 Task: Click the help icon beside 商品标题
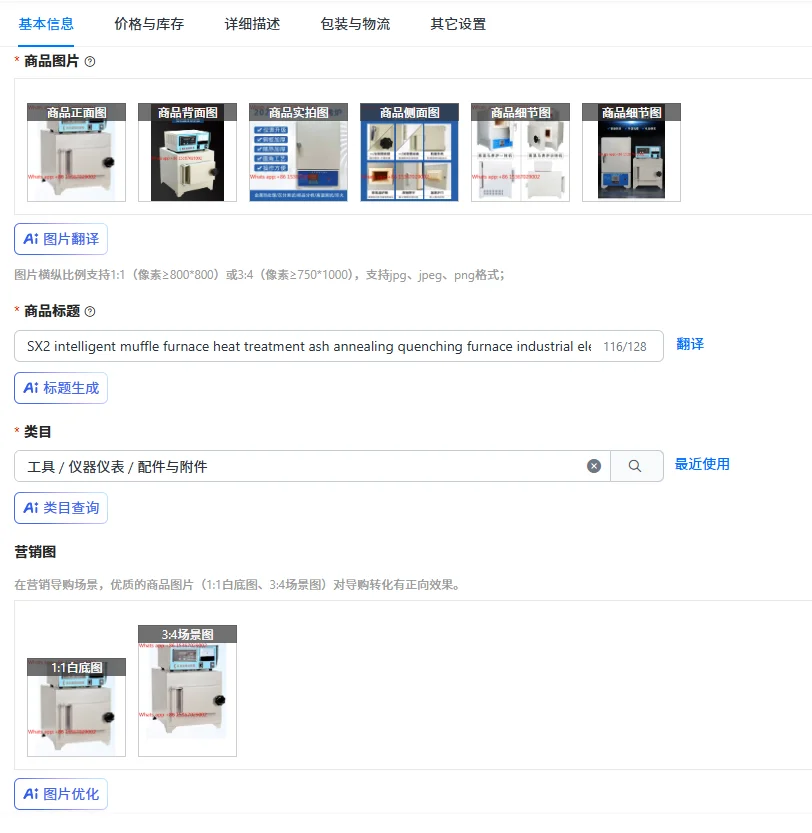90,311
